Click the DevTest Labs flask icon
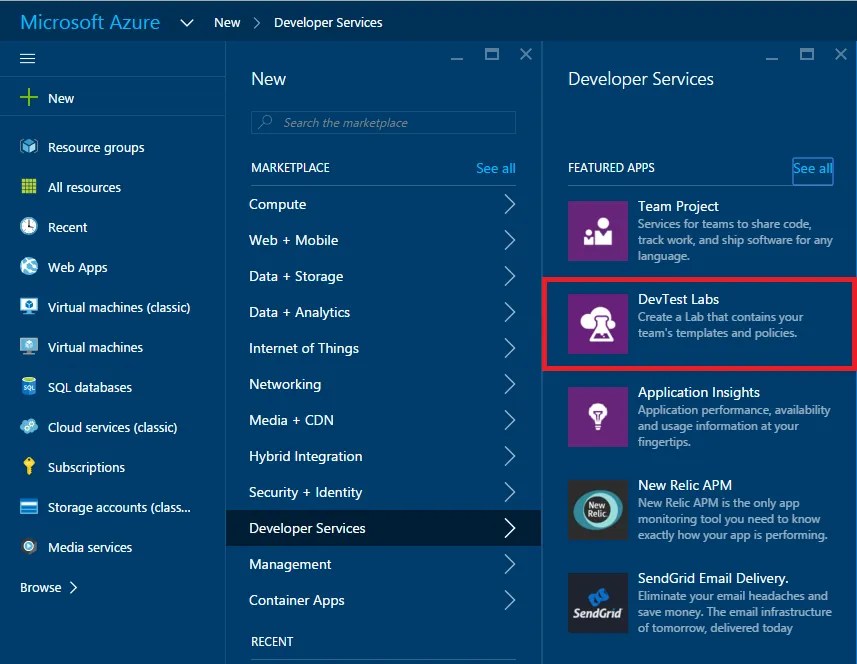Screen dimensions: 857x664 598,324
